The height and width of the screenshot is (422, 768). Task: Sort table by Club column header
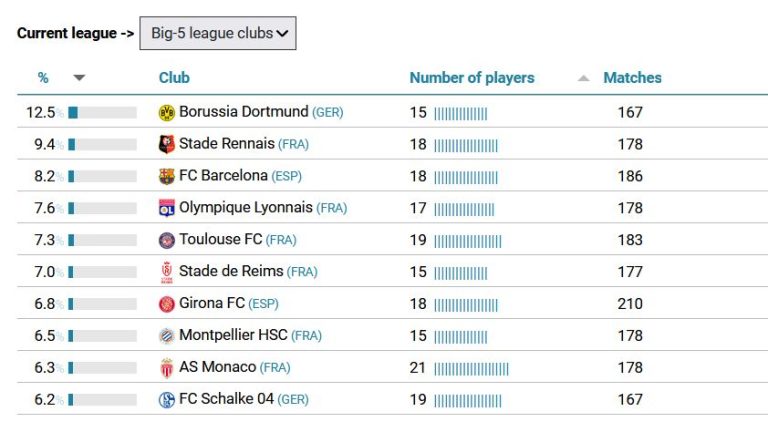click(x=174, y=78)
